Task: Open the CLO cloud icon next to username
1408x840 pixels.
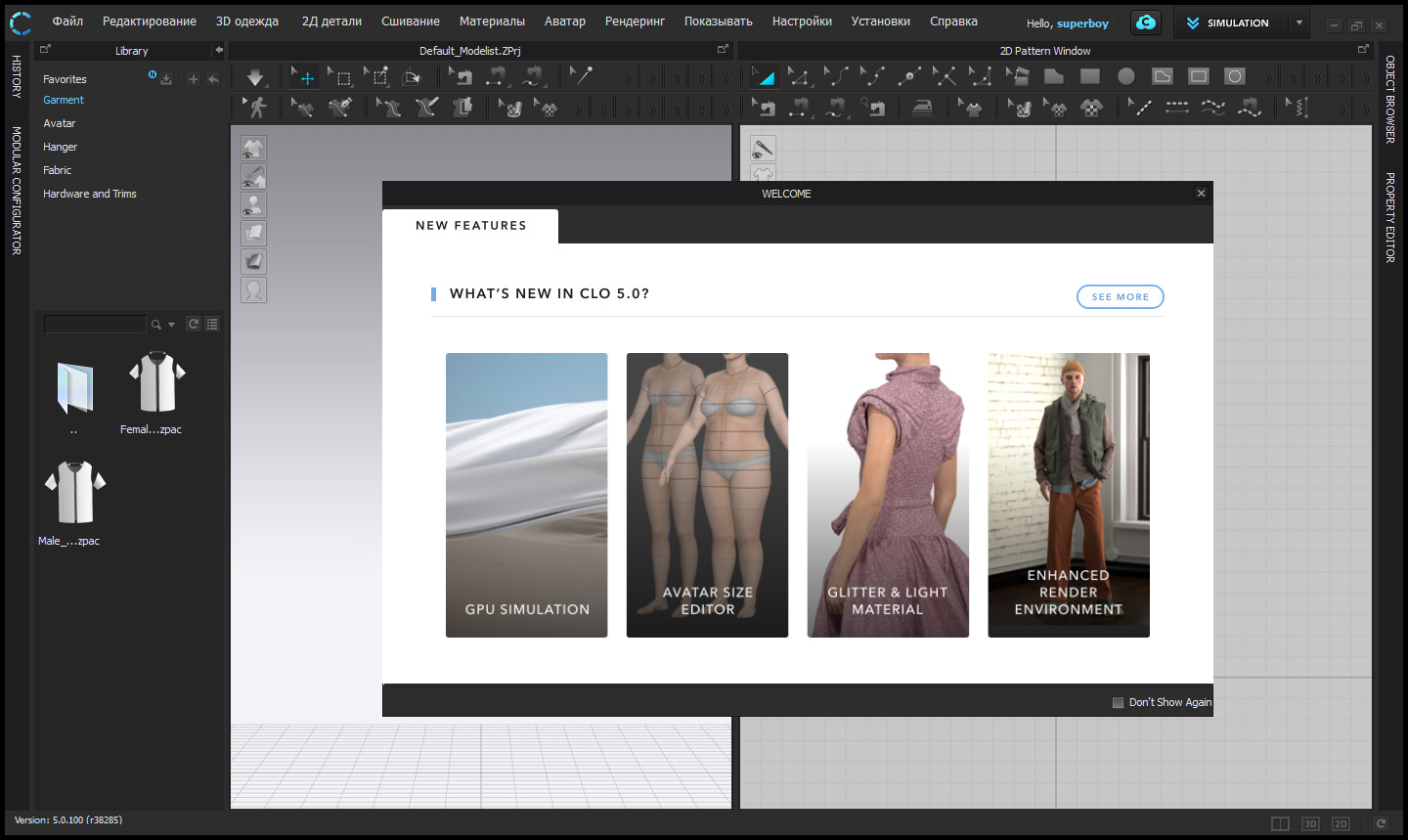Action: point(1146,22)
